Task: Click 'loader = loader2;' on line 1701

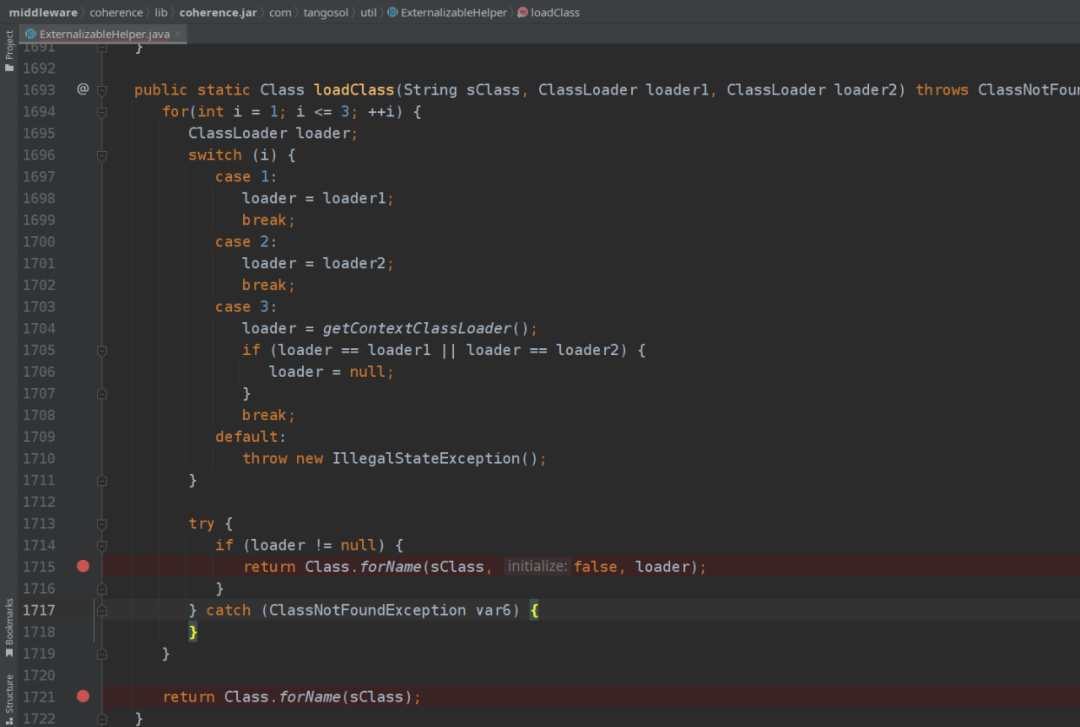Action: coord(318,264)
